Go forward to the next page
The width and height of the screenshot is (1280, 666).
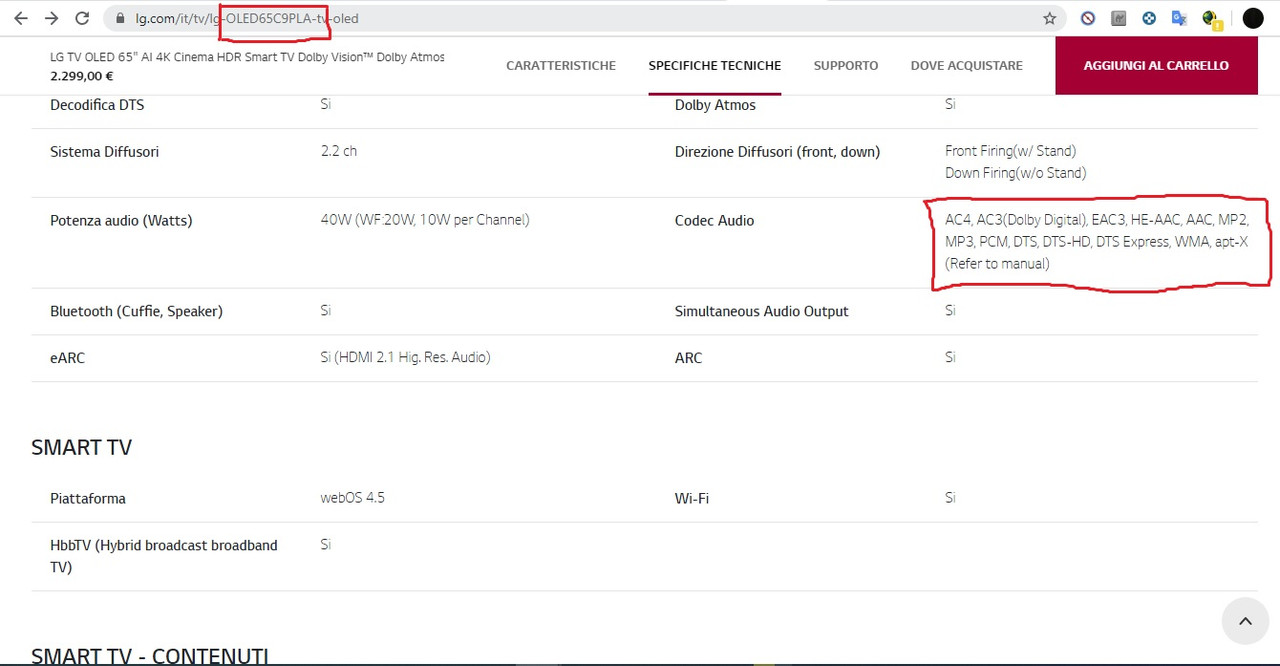point(52,18)
